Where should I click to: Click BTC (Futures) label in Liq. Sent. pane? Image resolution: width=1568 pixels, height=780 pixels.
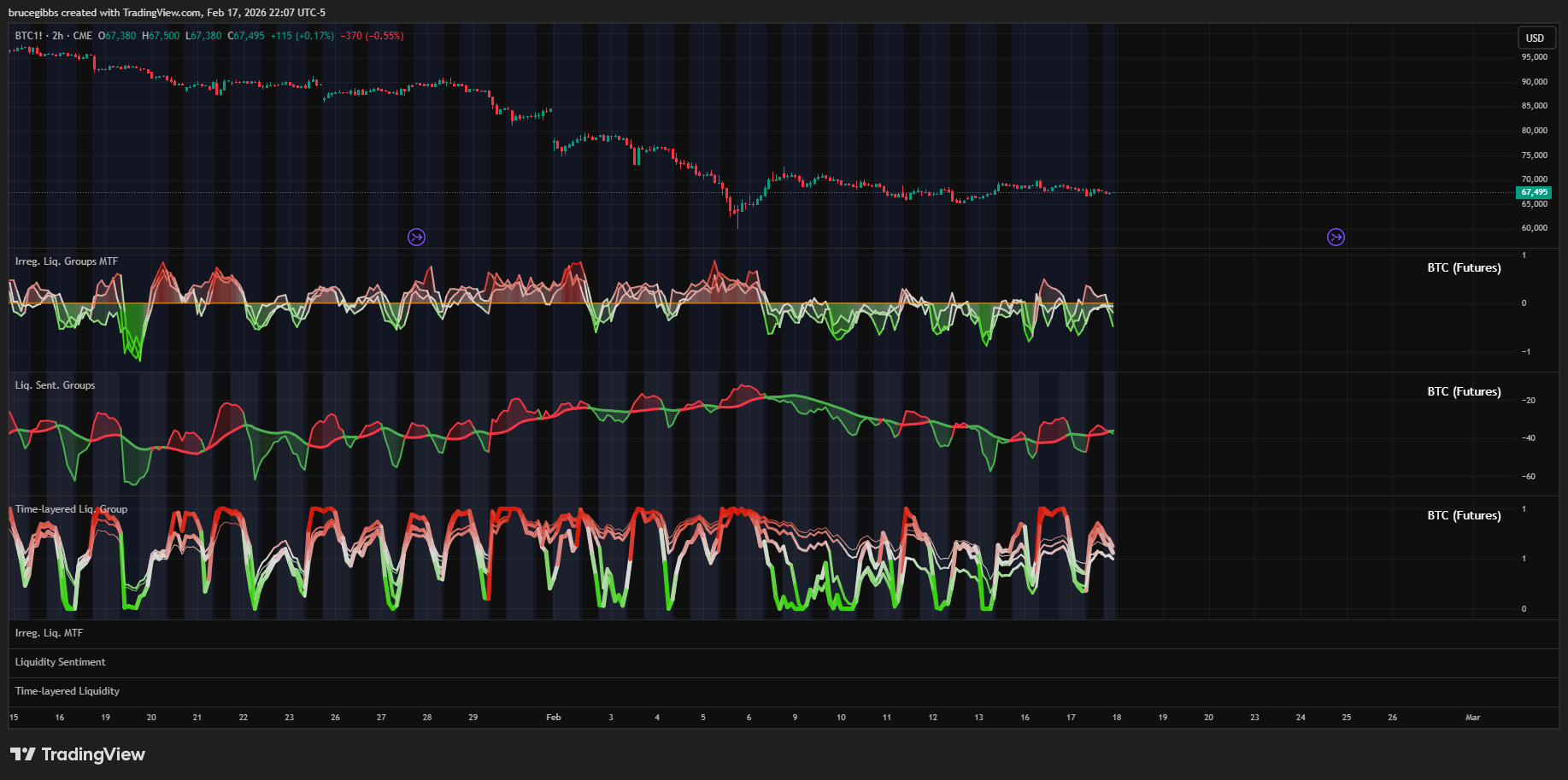click(x=1464, y=391)
